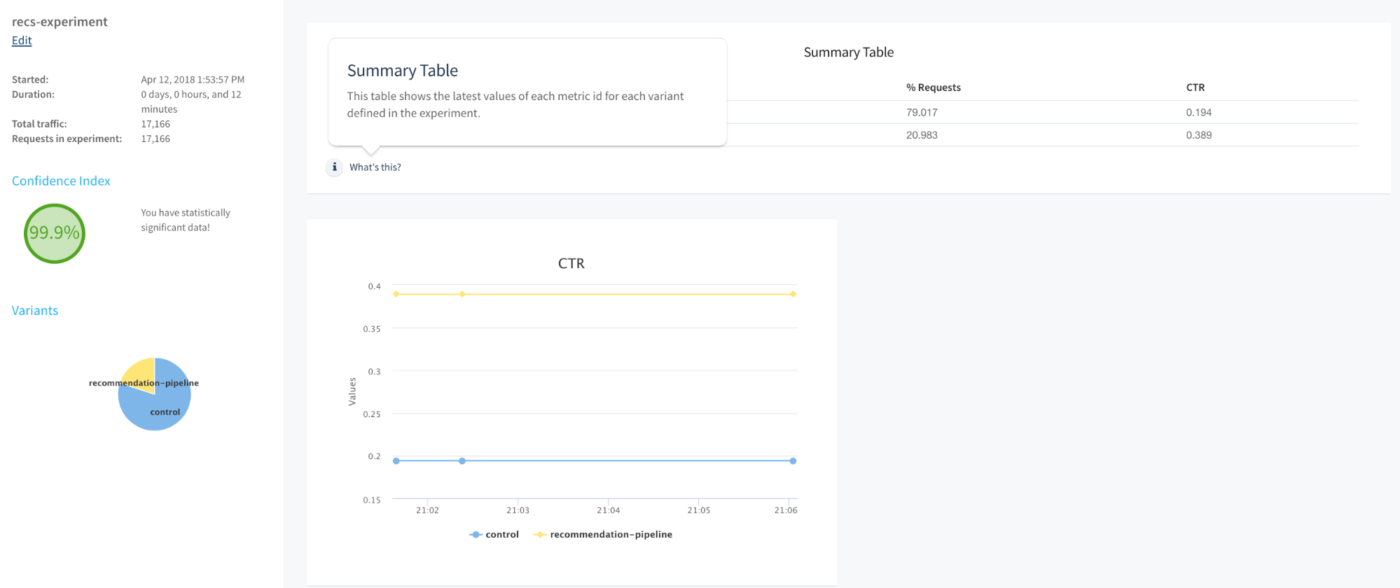The height and width of the screenshot is (588, 1400).
Task: Click rightmost data point on yellow line
Action: click(792, 294)
